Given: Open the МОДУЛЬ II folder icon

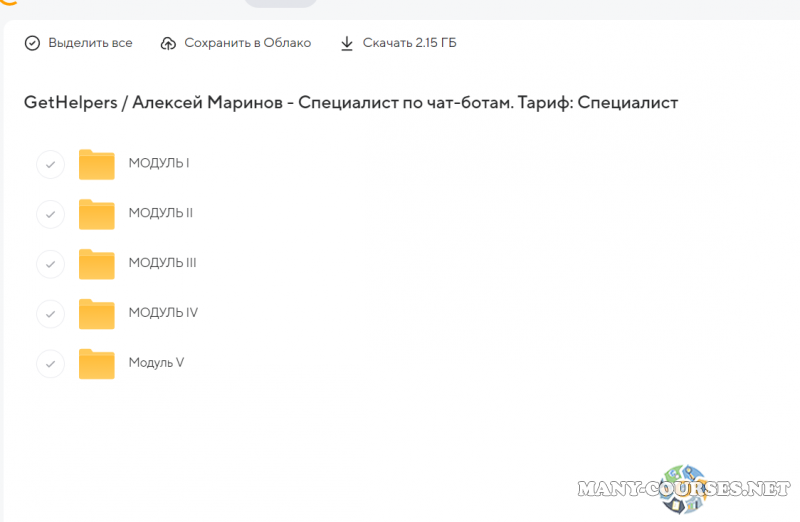Looking at the screenshot, I should [x=97, y=214].
